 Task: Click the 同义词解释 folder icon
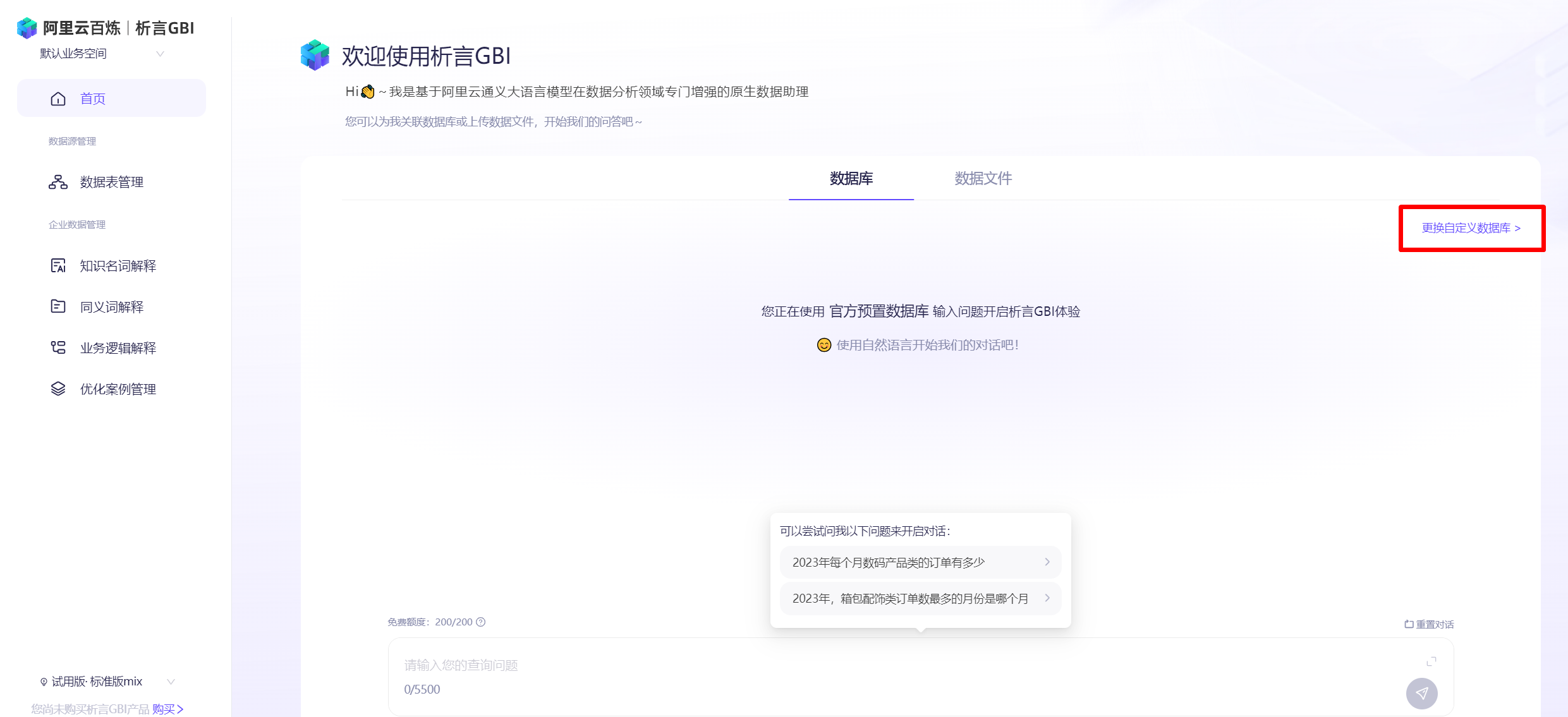point(58,306)
